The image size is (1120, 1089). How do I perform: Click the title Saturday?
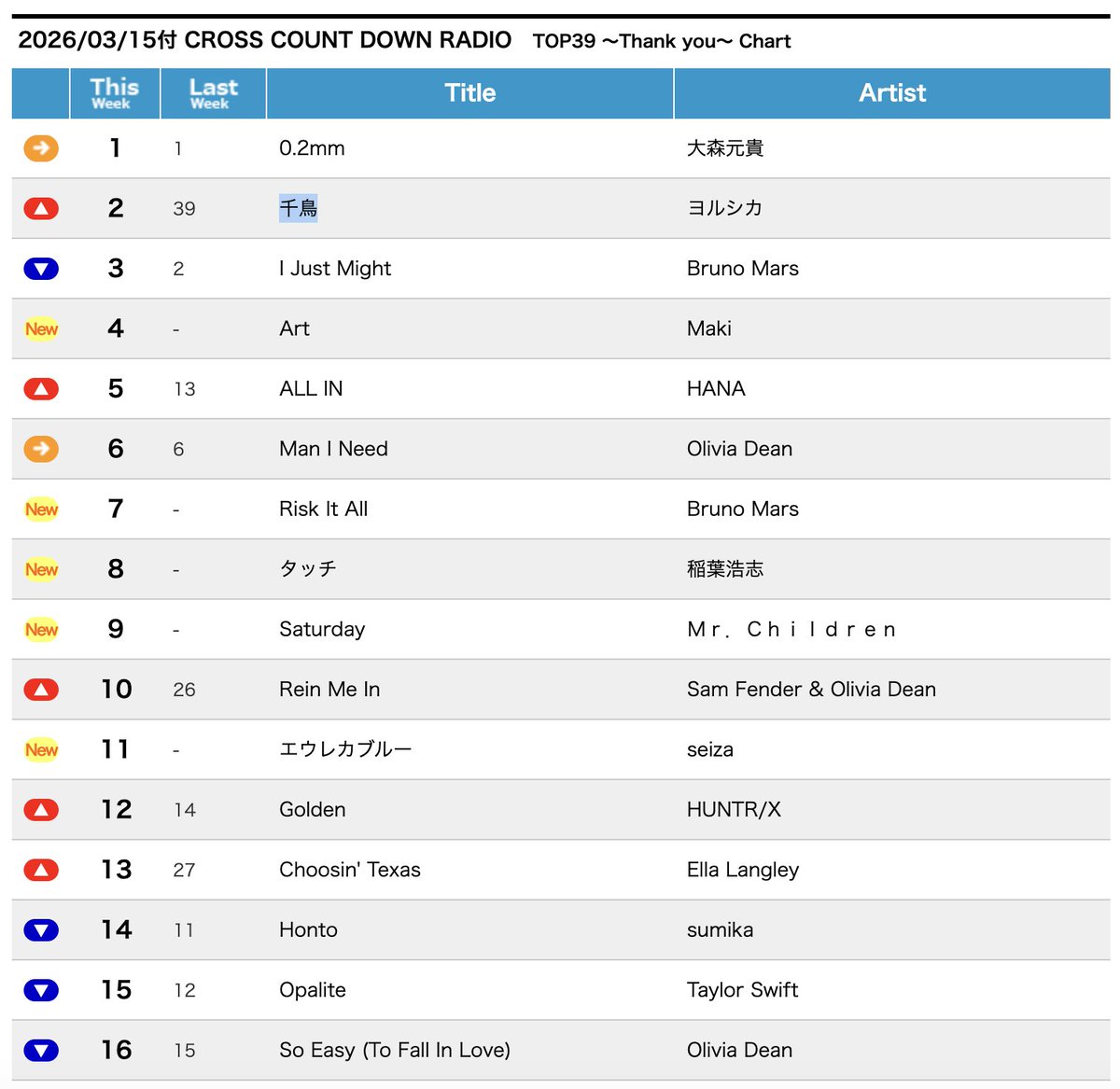pos(322,630)
